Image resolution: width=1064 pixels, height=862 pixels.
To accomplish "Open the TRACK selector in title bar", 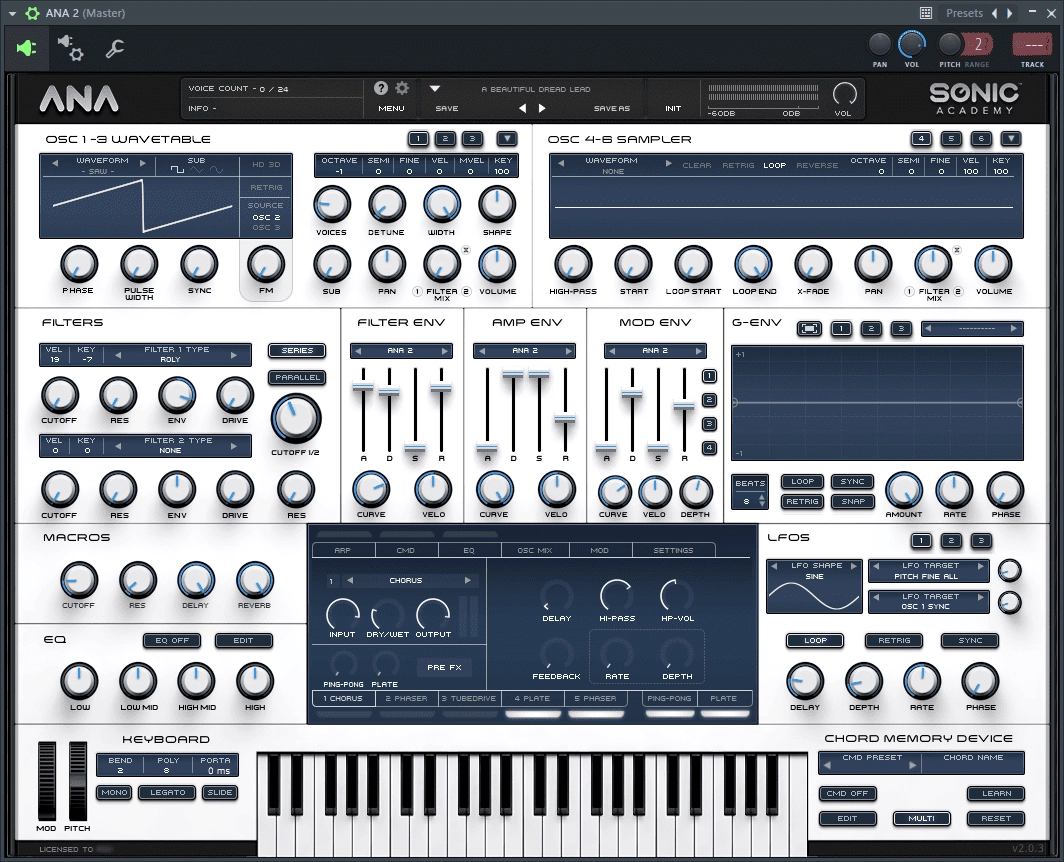I will pyautogui.click(x=1032, y=45).
